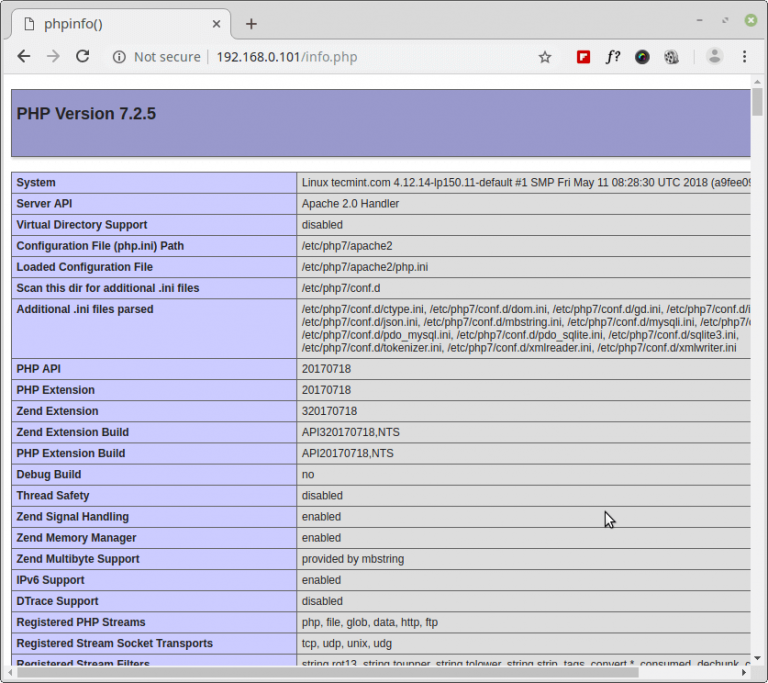Reload the phpinfo page

(83, 57)
